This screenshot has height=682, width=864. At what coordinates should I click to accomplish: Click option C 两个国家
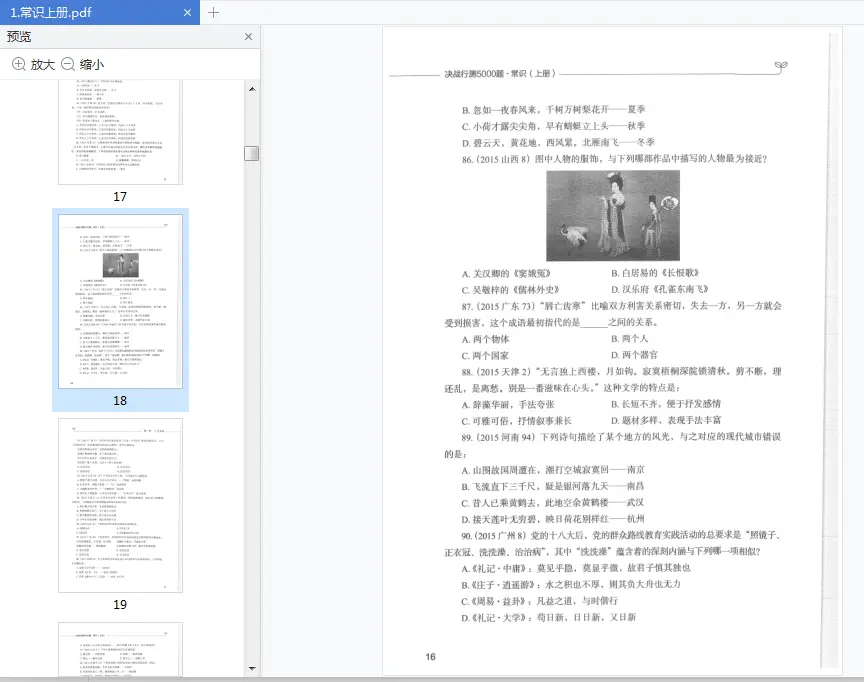tap(485, 355)
